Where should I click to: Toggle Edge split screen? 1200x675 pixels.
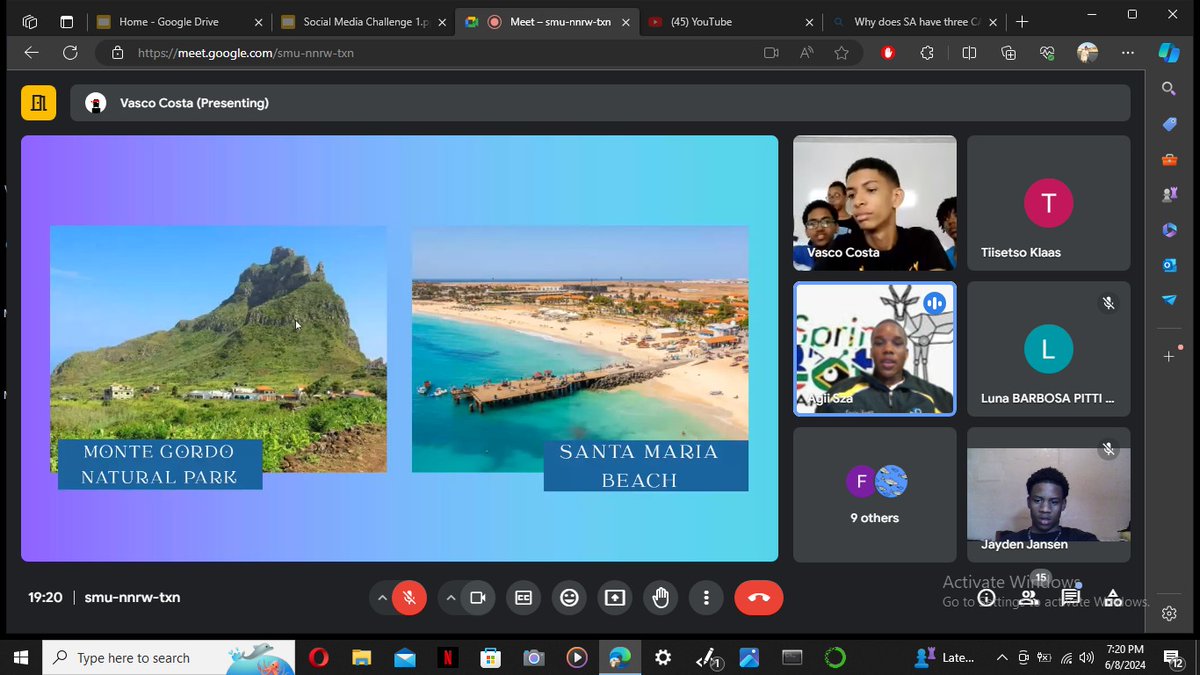point(969,53)
